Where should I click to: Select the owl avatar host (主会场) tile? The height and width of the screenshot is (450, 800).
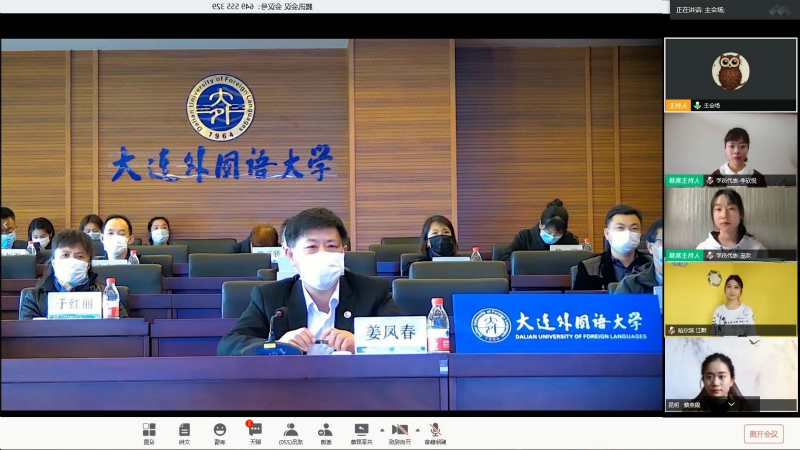(x=730, y=74)
